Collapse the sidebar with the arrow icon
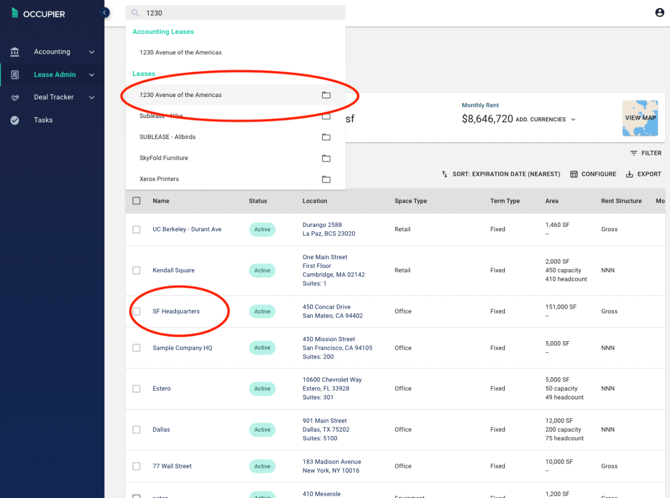Viewport: 670px width, 498px height. click(x=105, y=13)
